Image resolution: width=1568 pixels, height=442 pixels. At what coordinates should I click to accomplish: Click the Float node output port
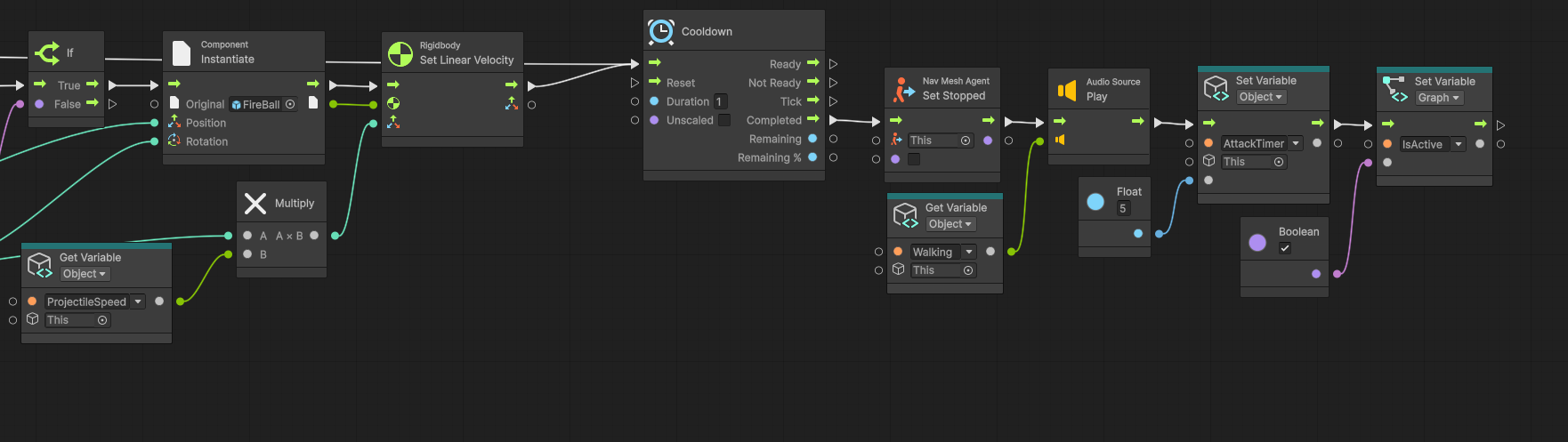point(1138,233)
